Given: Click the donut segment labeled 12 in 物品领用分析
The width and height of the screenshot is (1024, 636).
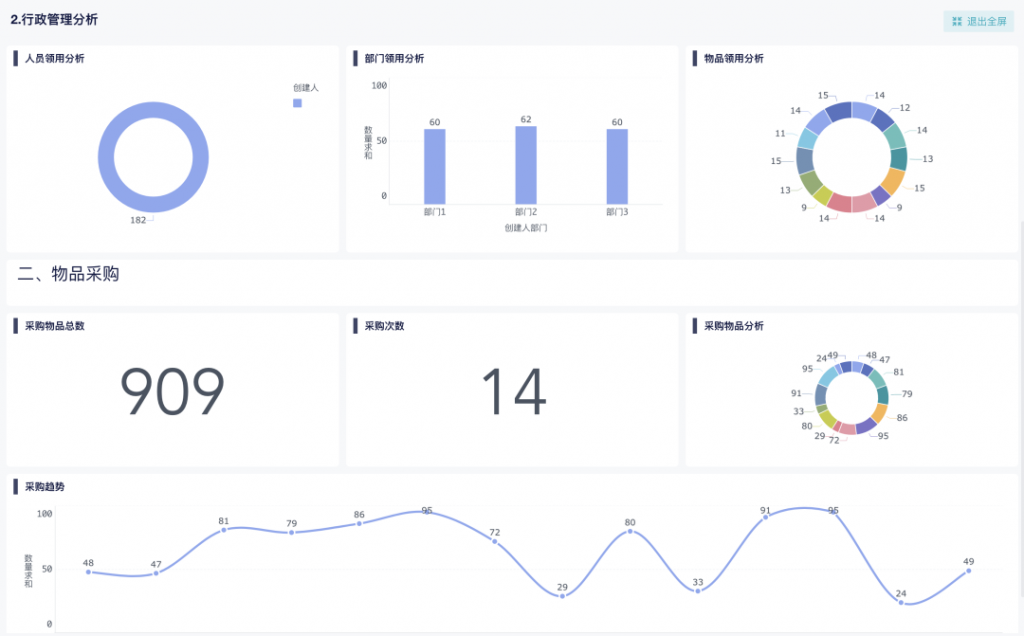Looking at the screenshot, I should pyautogui.click(x=882, y=119).
